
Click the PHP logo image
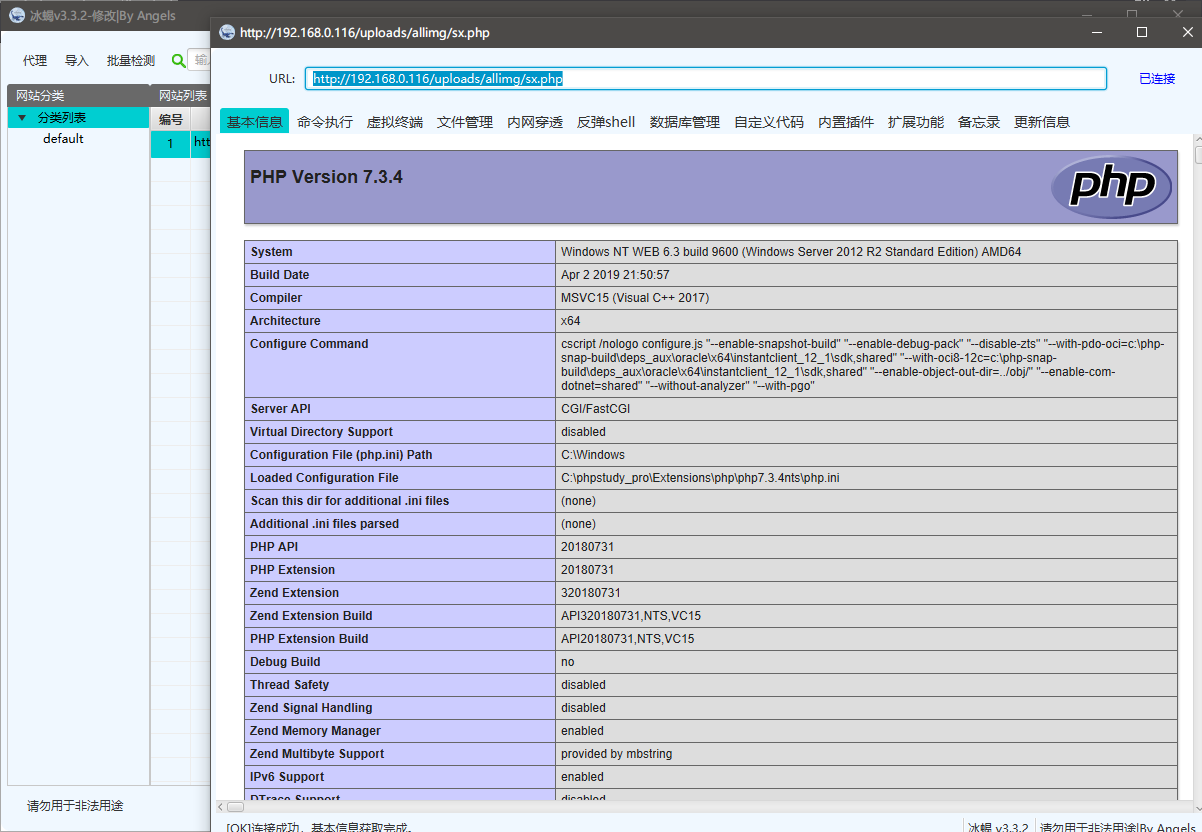point(1111,187)
